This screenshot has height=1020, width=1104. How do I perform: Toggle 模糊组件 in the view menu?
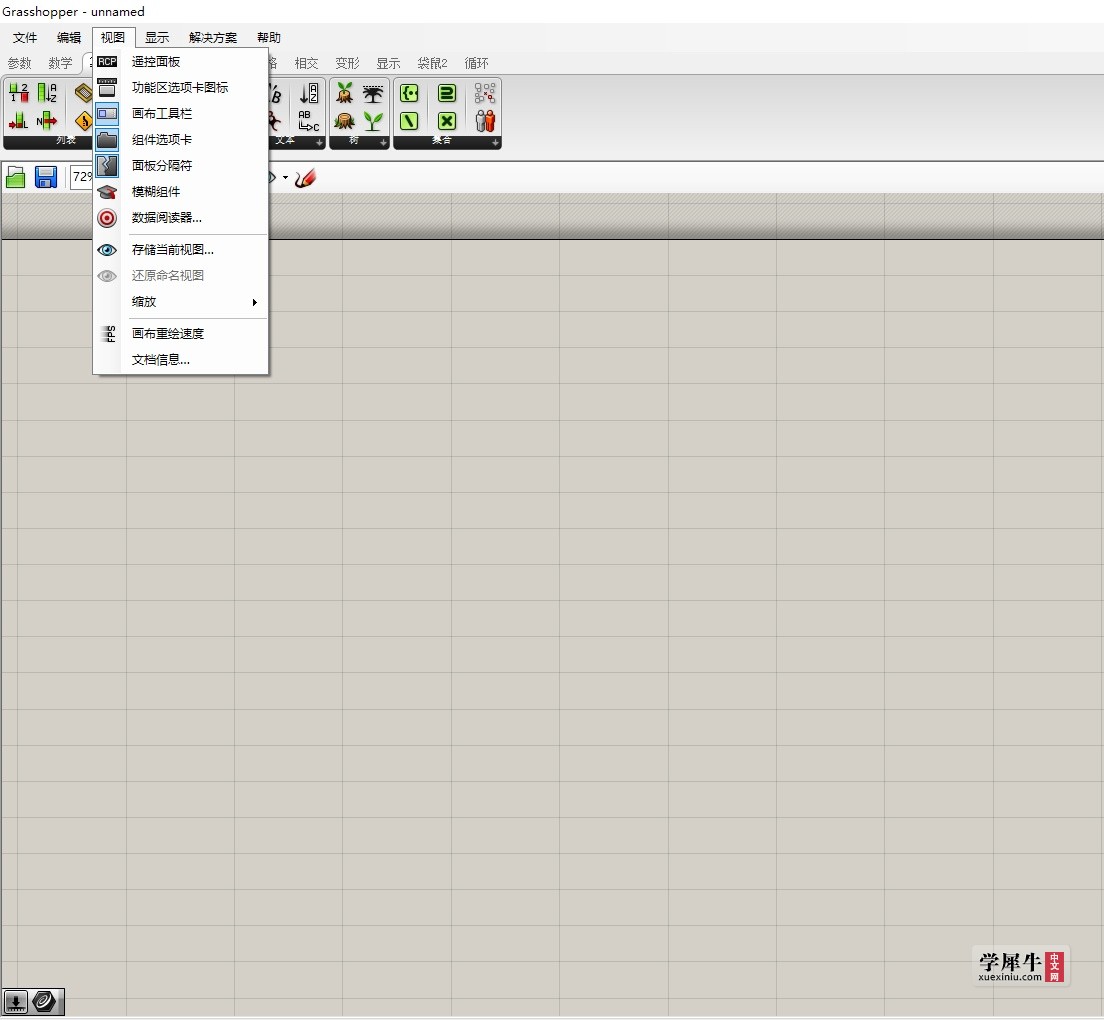click(181, 192)
